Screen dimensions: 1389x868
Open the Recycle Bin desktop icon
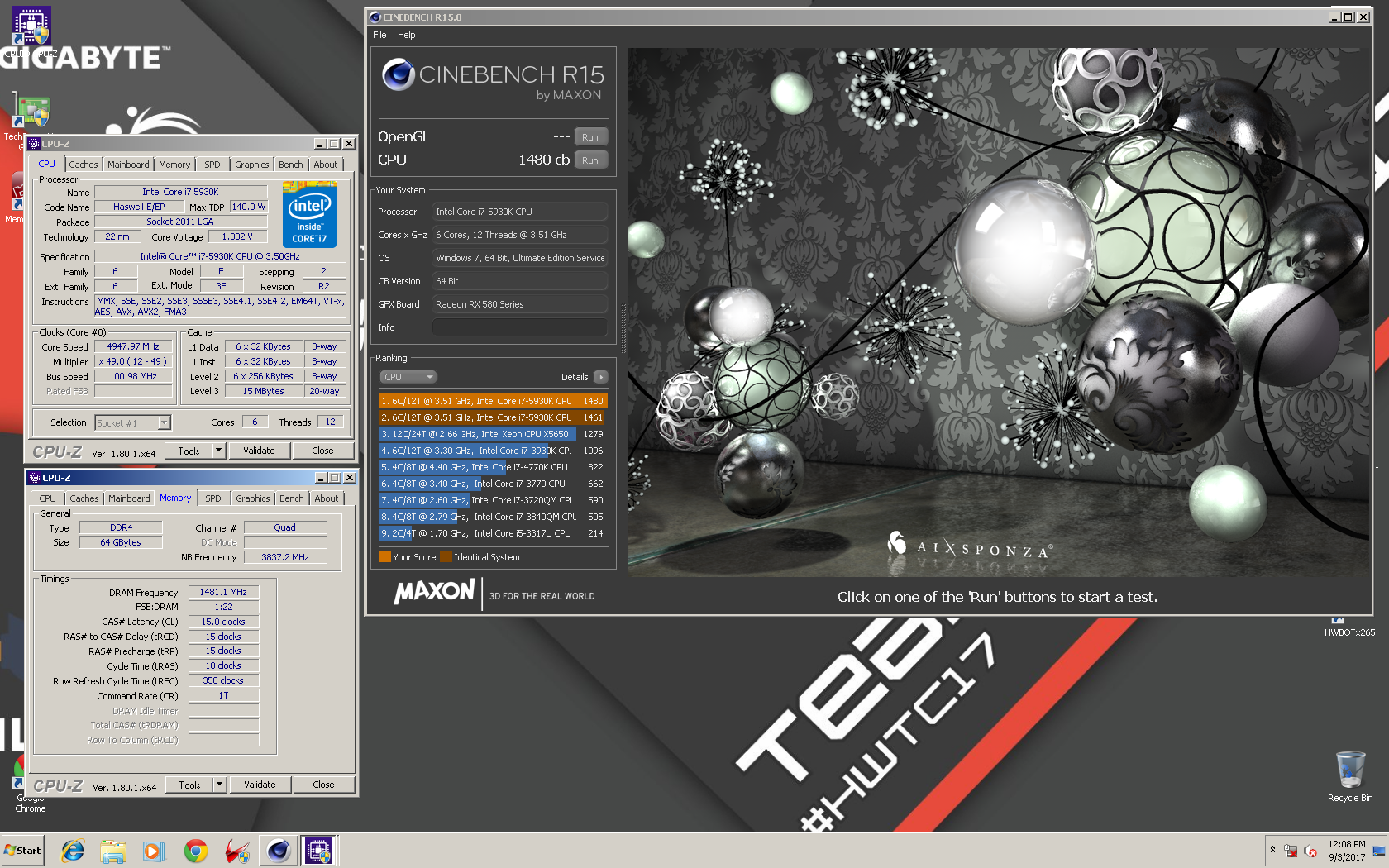pos(1350,775)
